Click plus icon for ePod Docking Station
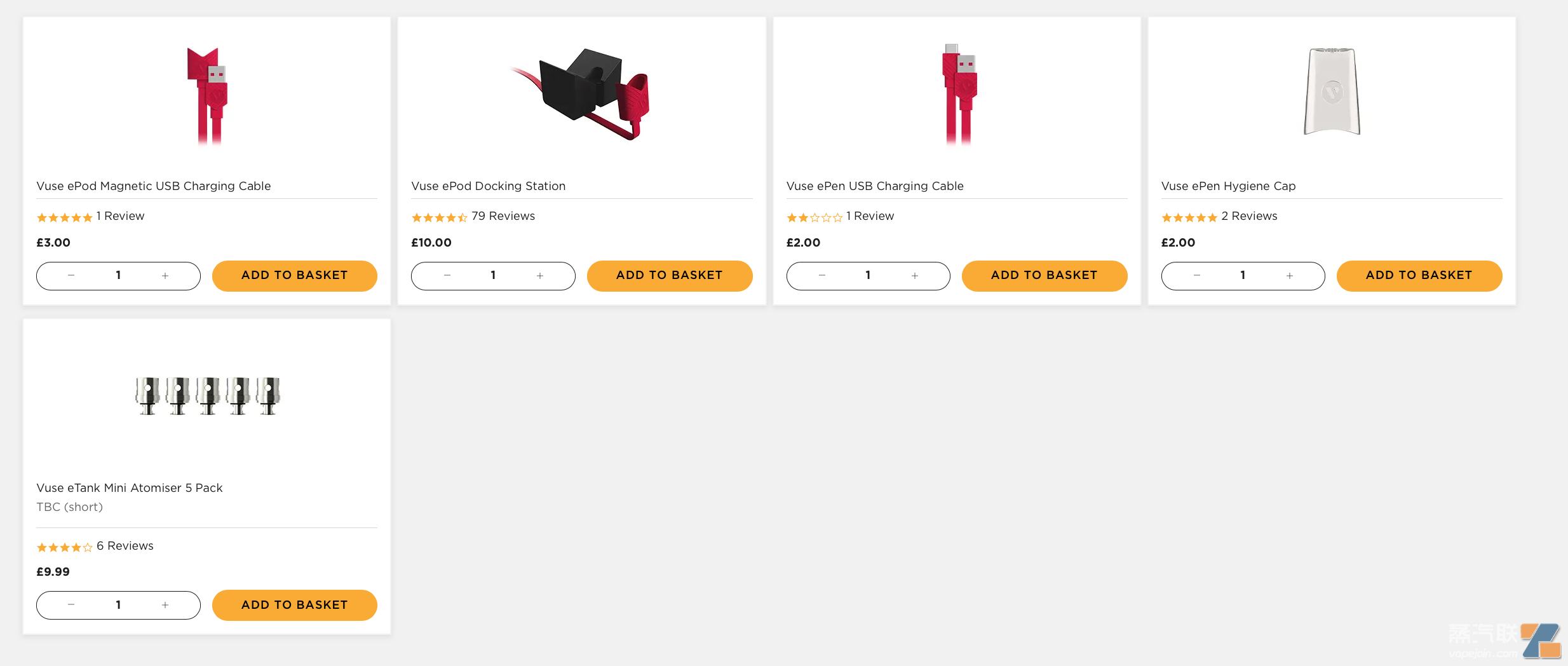The width and height of the screenshot is (1568, 666). (540, 276)
